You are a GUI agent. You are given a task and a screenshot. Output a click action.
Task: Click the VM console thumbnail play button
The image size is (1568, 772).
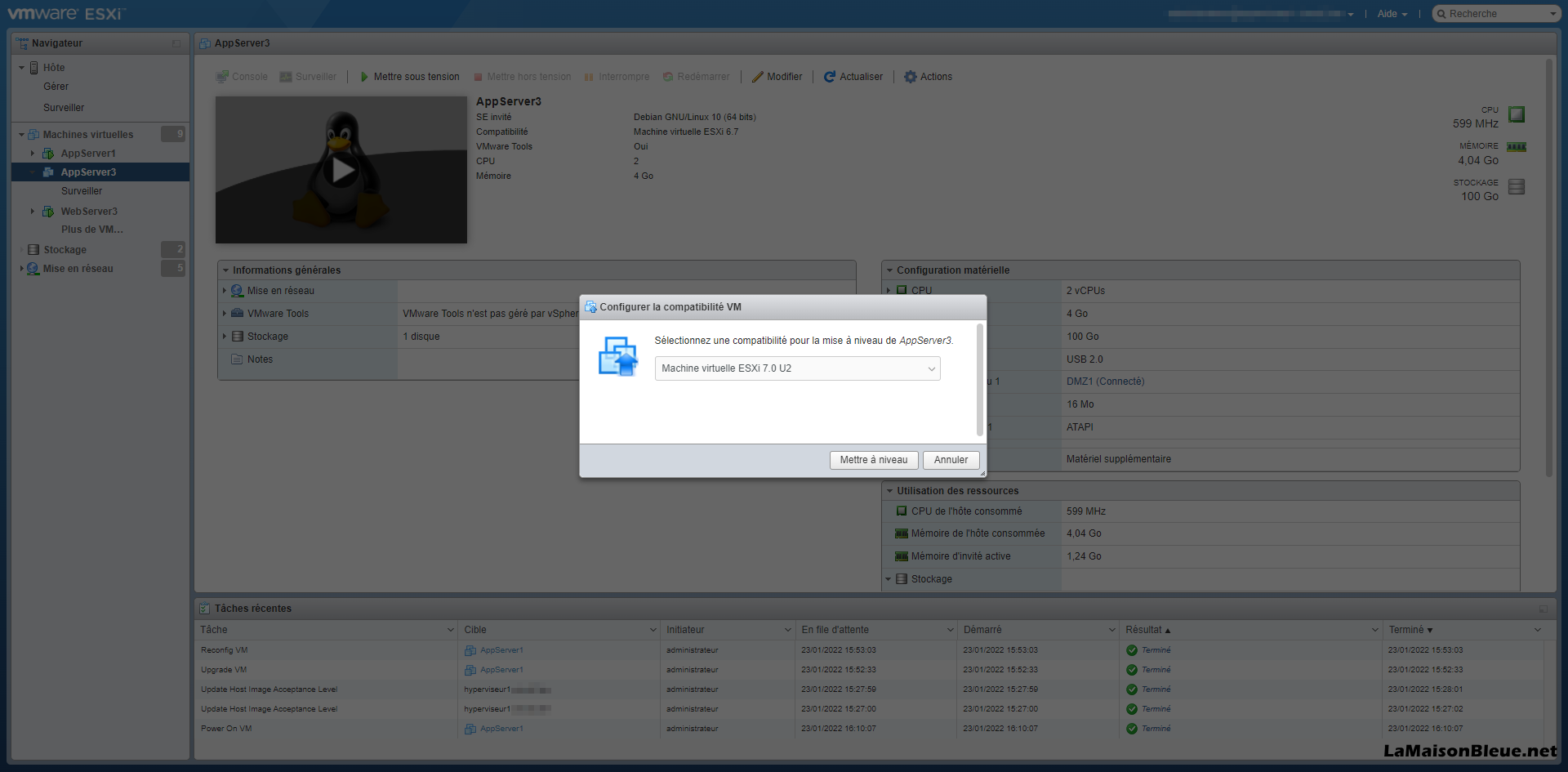tap(341, 170)
